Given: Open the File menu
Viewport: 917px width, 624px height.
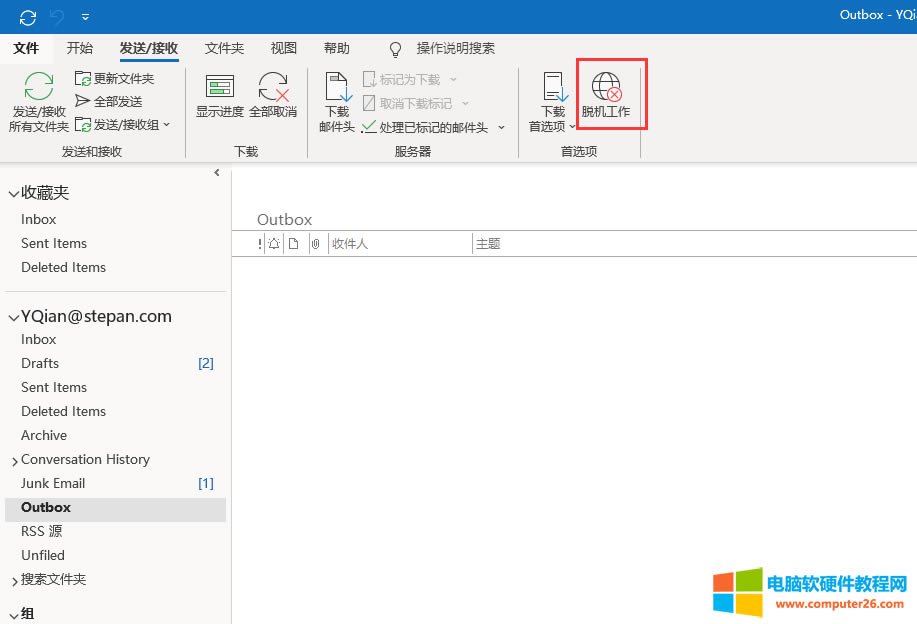Looking at the screenshot, I should tap(27, 48).
